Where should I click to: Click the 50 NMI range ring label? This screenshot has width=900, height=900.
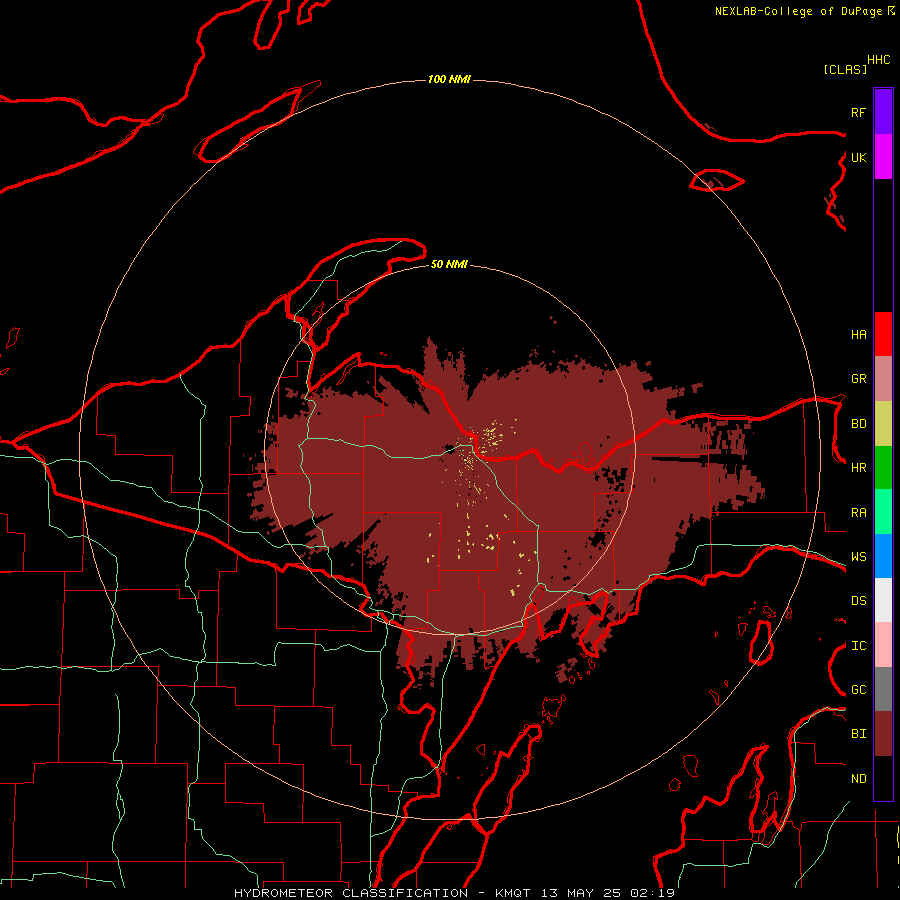tap(449, 264)
